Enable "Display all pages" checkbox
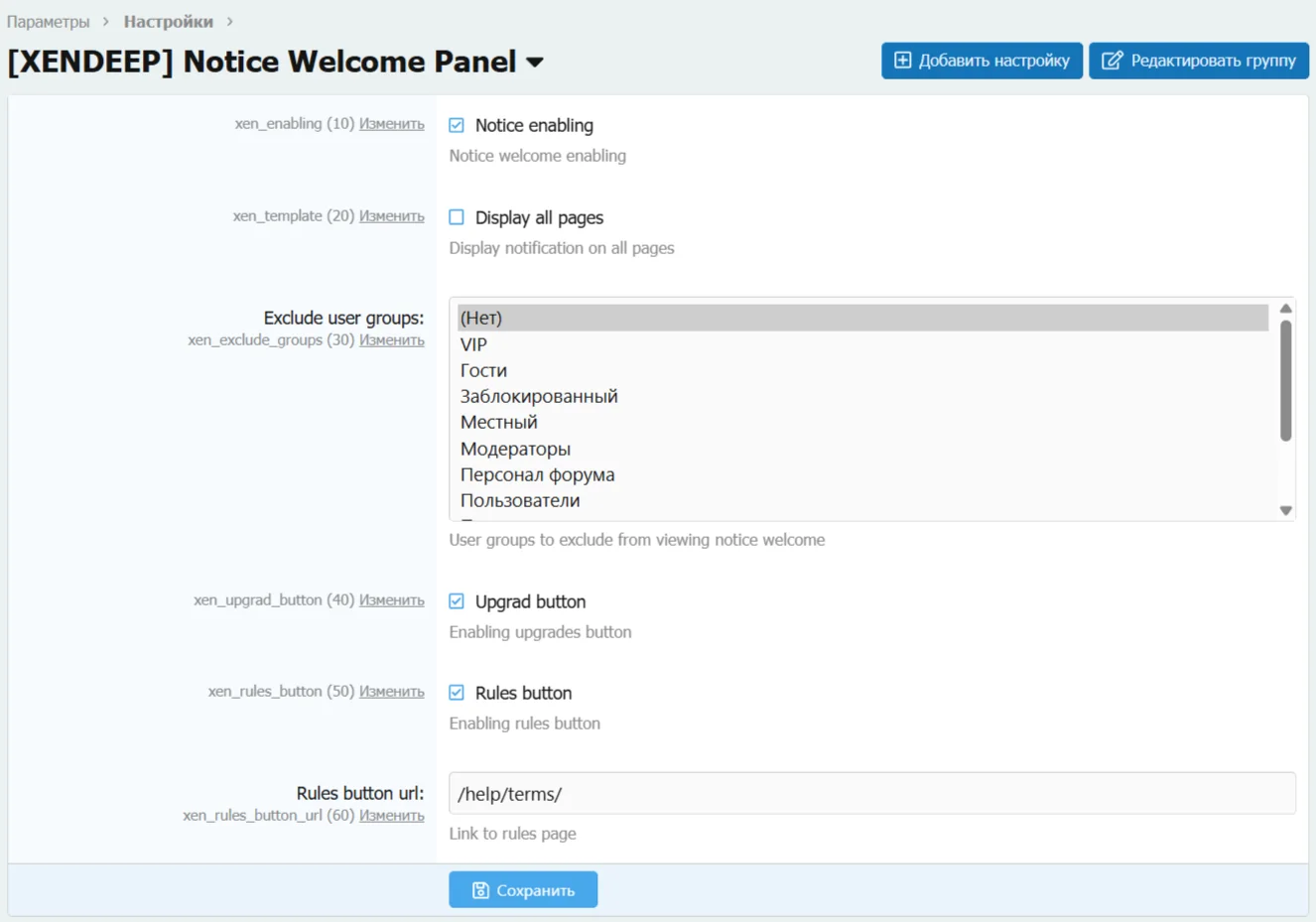This screenshot has width=1316, height=922. pos(457,216)
